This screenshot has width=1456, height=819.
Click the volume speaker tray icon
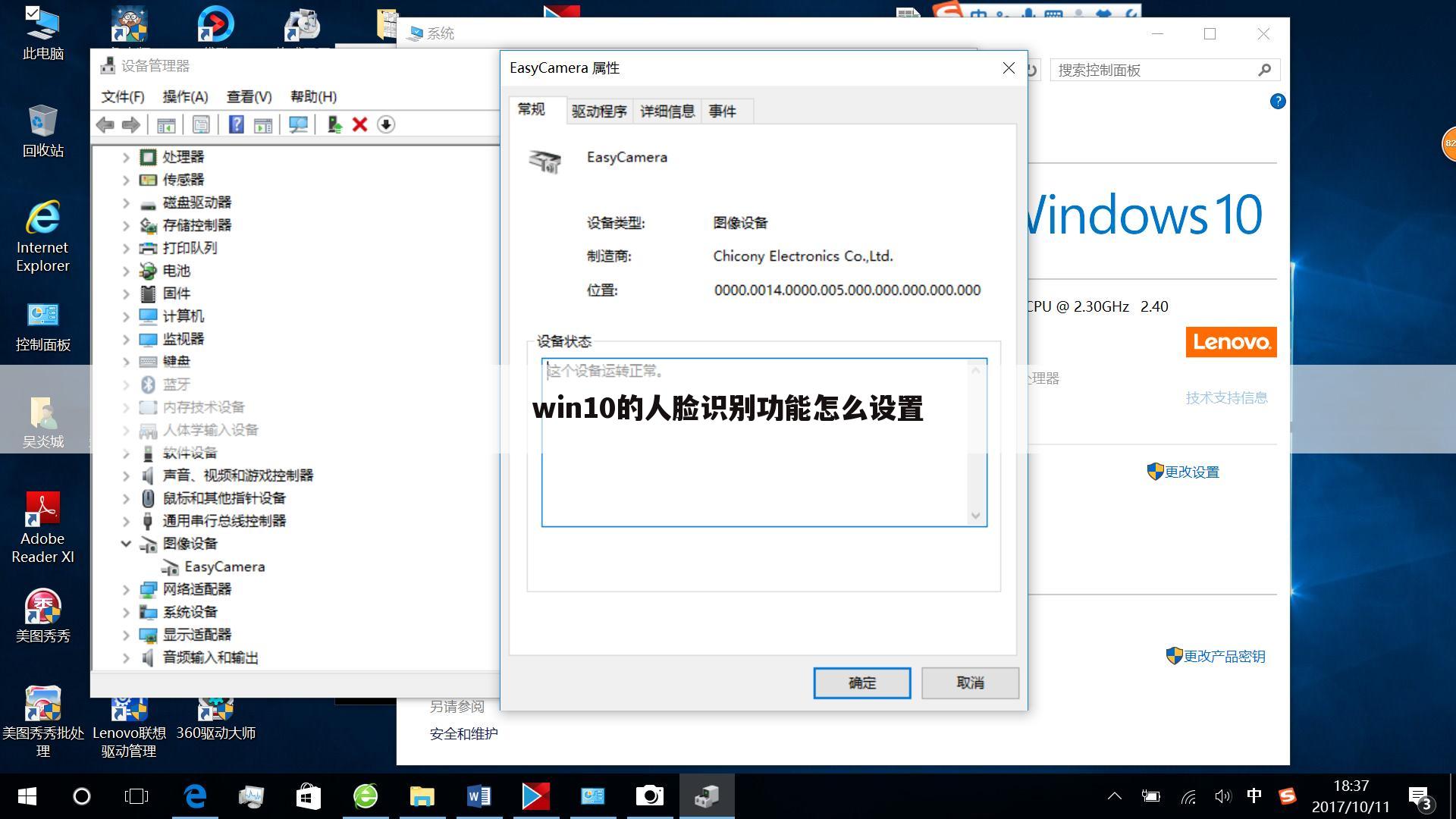1222,796
